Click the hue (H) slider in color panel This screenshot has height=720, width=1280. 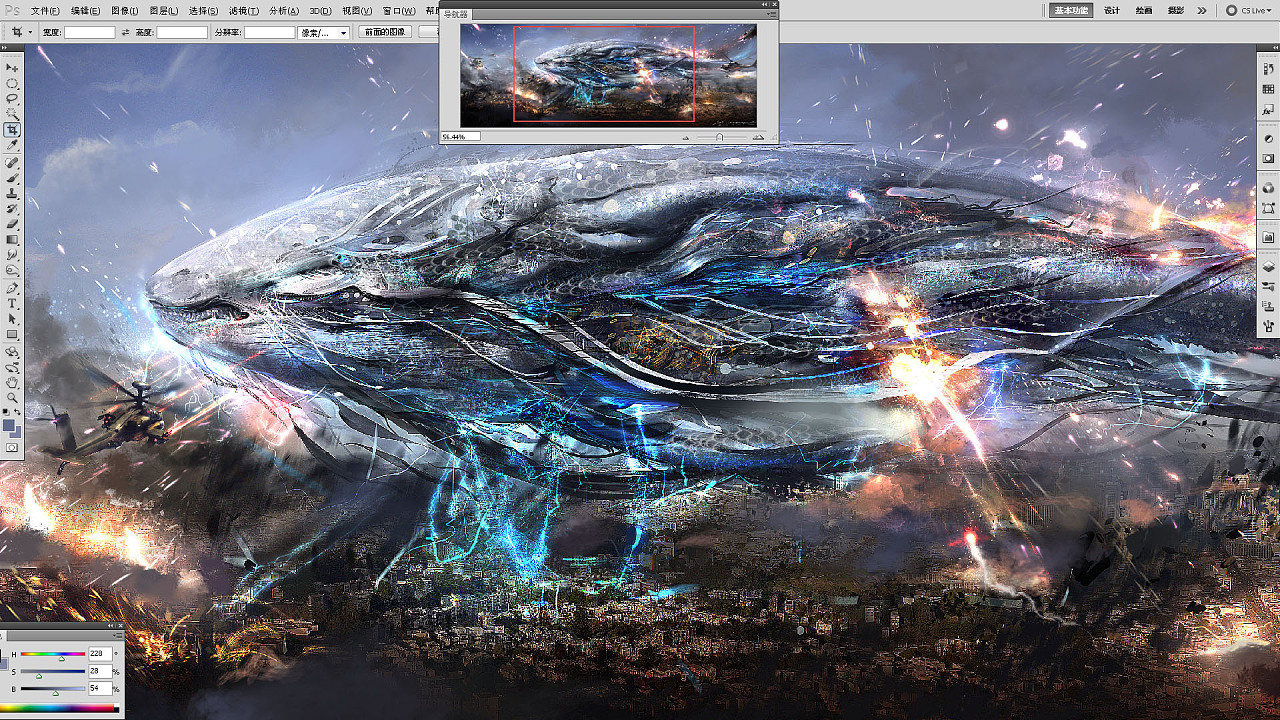[53, 654]
